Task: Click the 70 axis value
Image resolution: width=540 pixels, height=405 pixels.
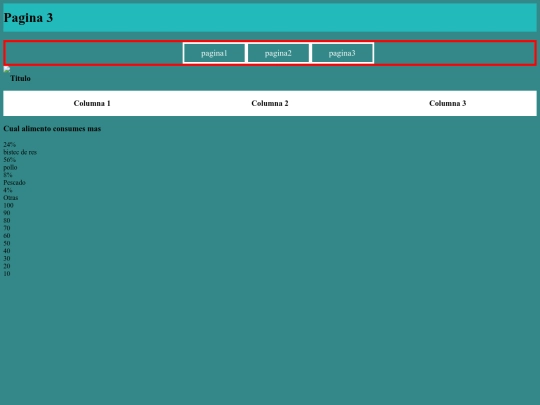Action: point(7,228)
